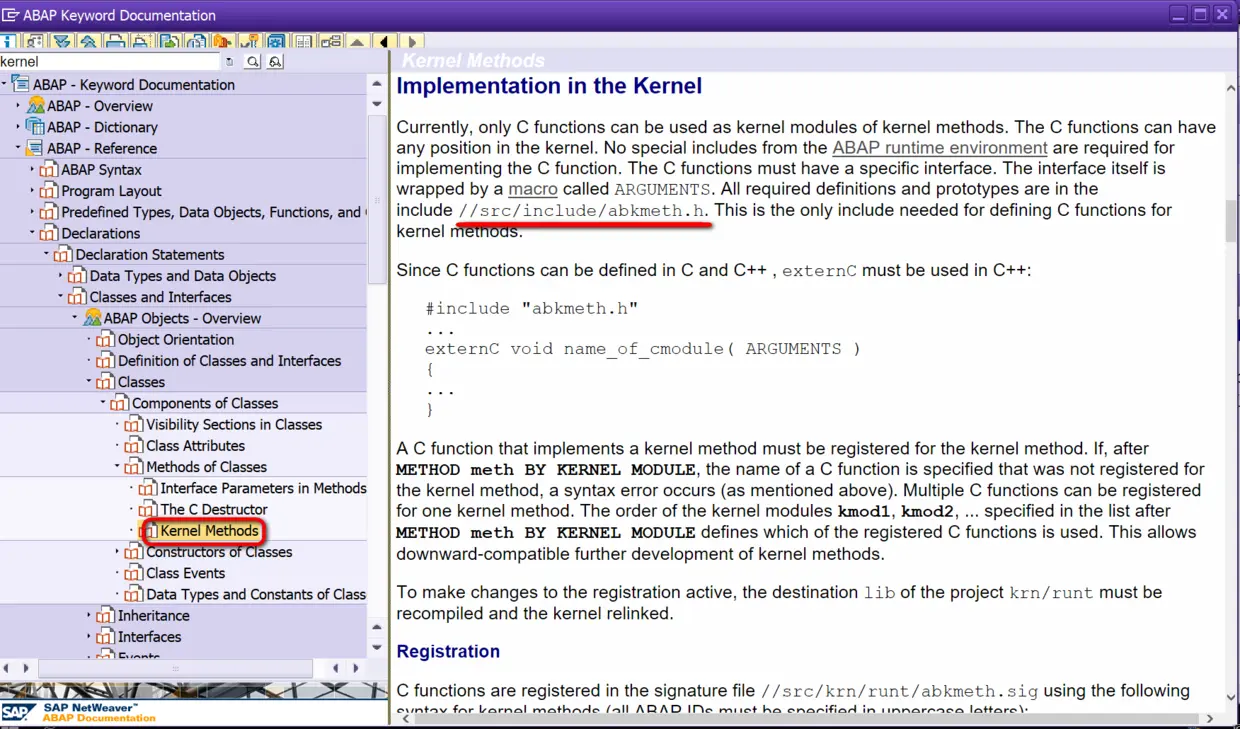Screen dimensions: 1240x729
Task: Click the Registration section heading
Action: coord(448,652)
